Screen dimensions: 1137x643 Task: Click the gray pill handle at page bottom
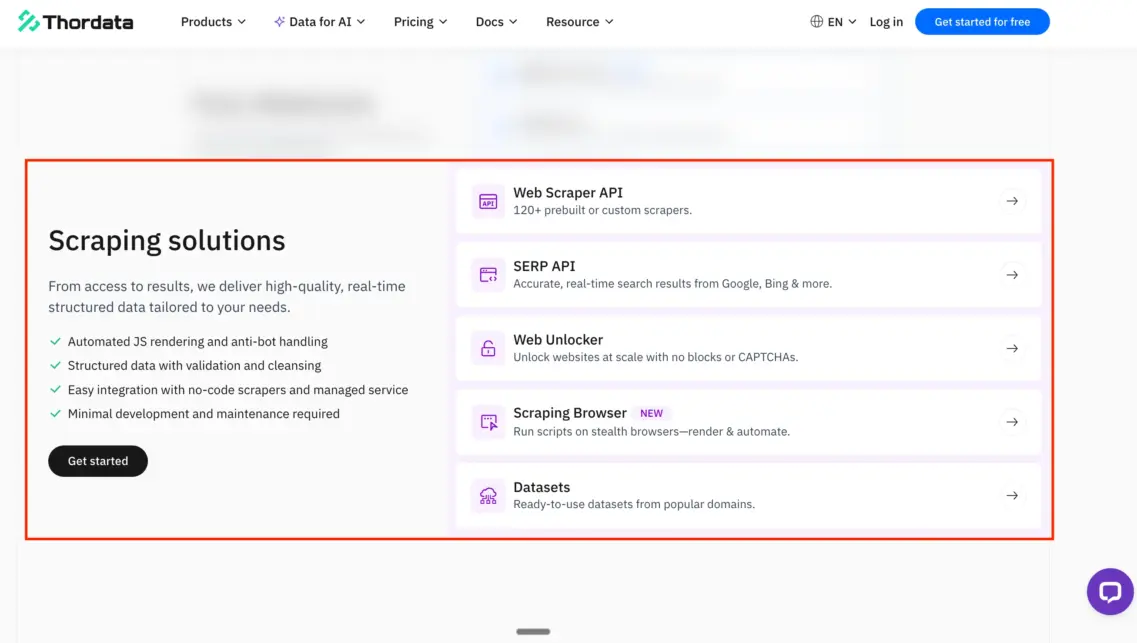coord(533,631)
